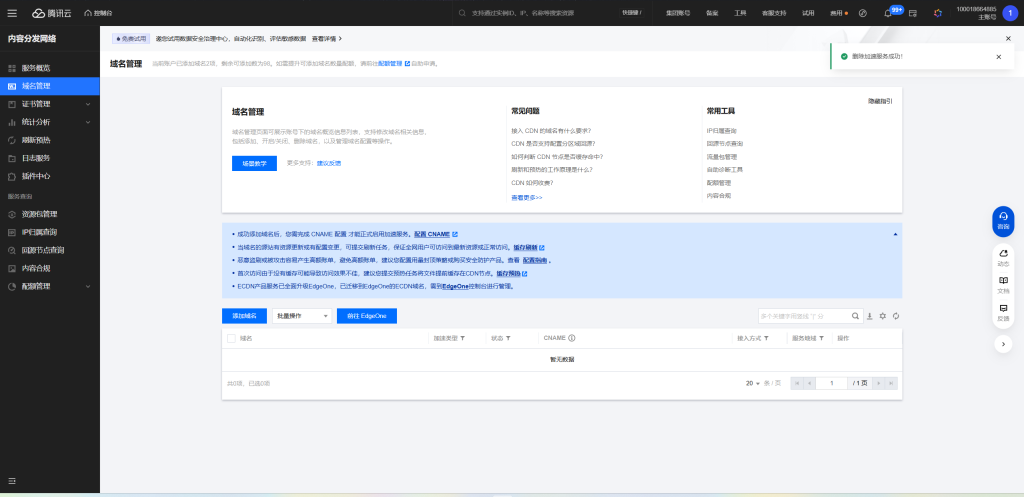Collapse the blue tips panel arrow
The image size is (1024, 497).
895,234
